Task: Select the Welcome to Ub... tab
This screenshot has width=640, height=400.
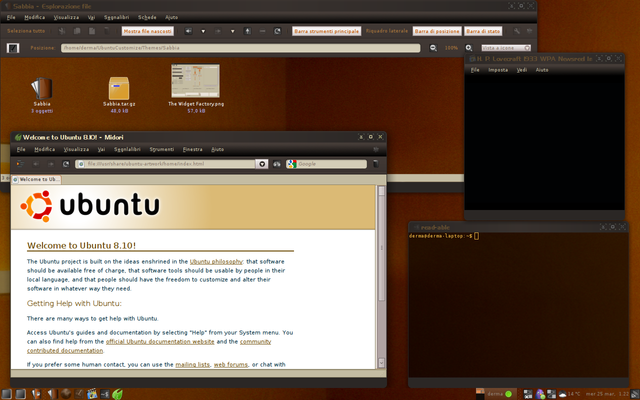Action: tap(36, 179)
